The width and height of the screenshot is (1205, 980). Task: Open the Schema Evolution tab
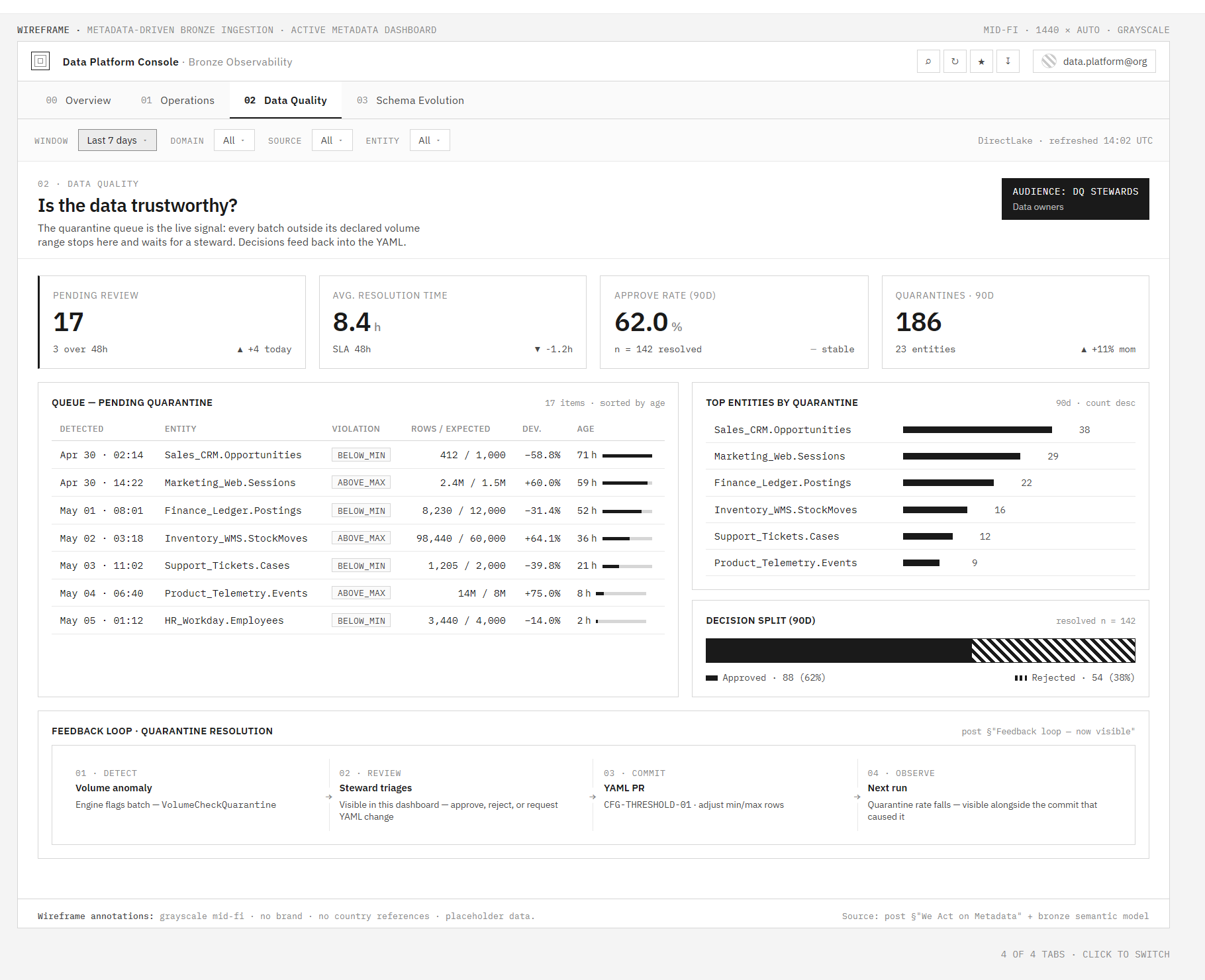(x=410, y=101)
